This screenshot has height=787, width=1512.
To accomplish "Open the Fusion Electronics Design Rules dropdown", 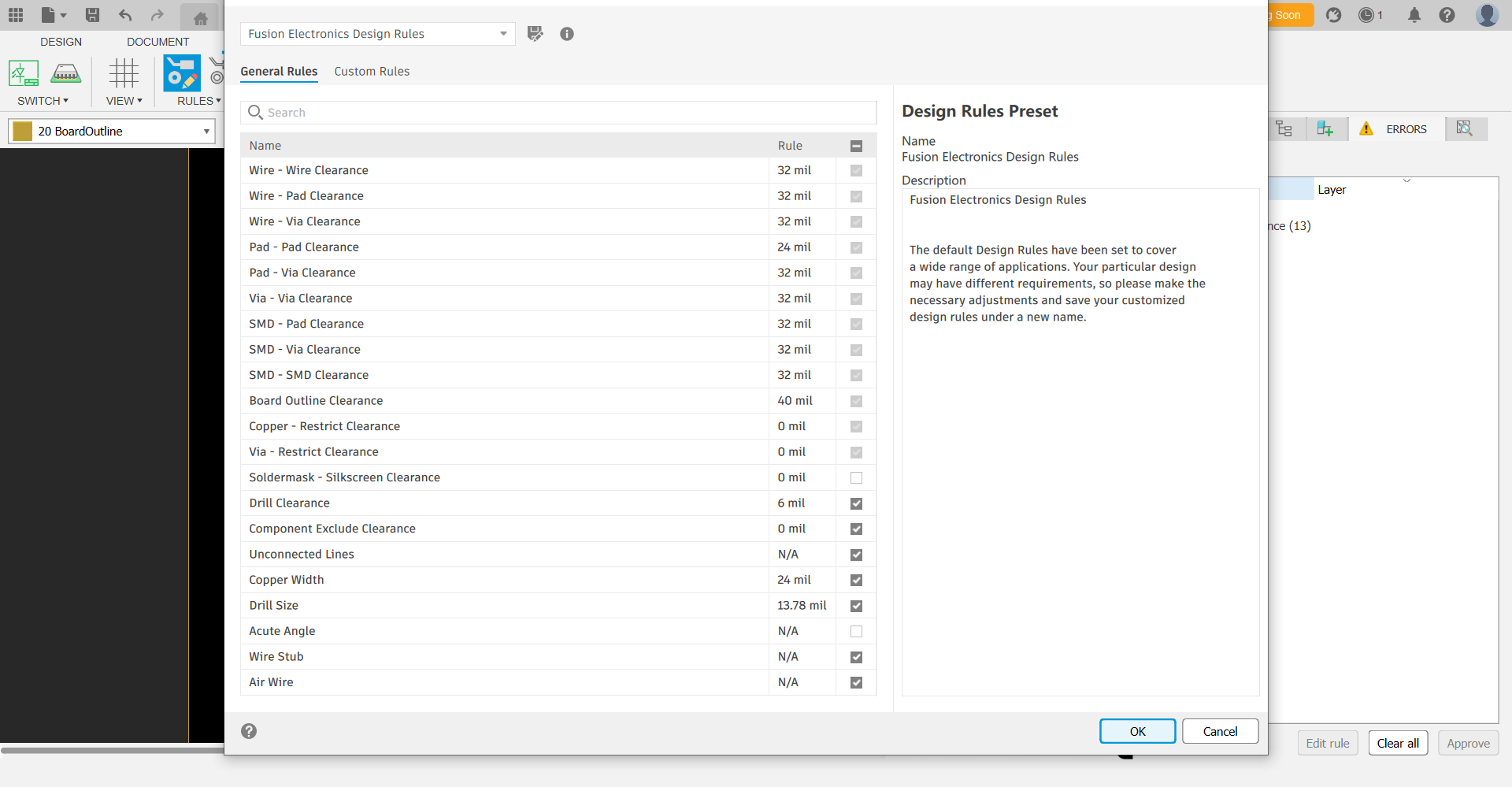I will click(378, 34).
